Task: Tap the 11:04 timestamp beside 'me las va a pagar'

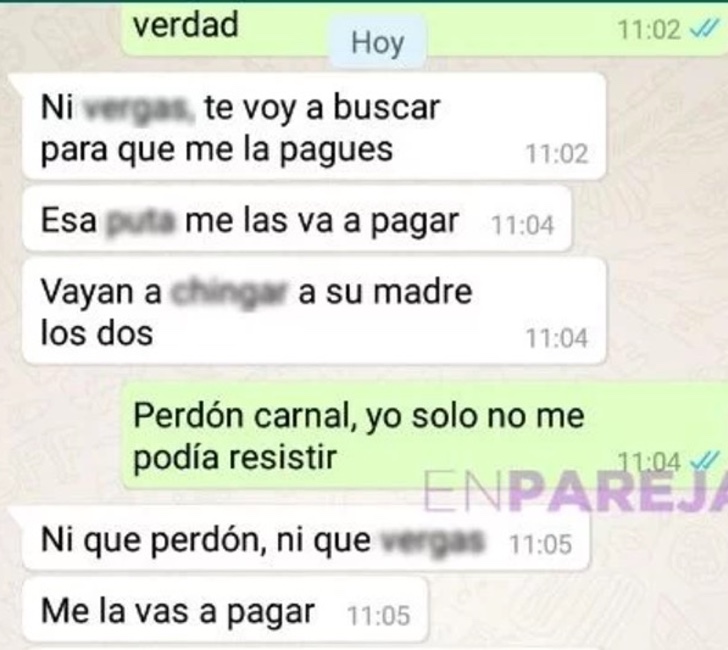Action: pos(523,225)
